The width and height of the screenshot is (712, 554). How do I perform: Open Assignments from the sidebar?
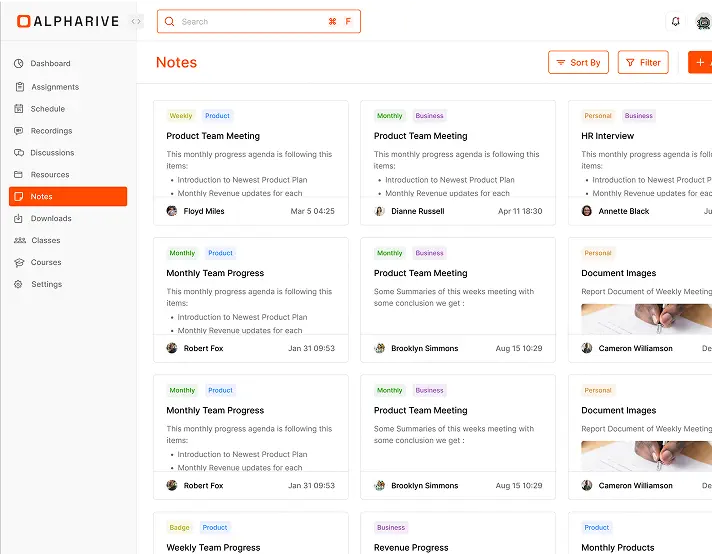click(54, 87)
